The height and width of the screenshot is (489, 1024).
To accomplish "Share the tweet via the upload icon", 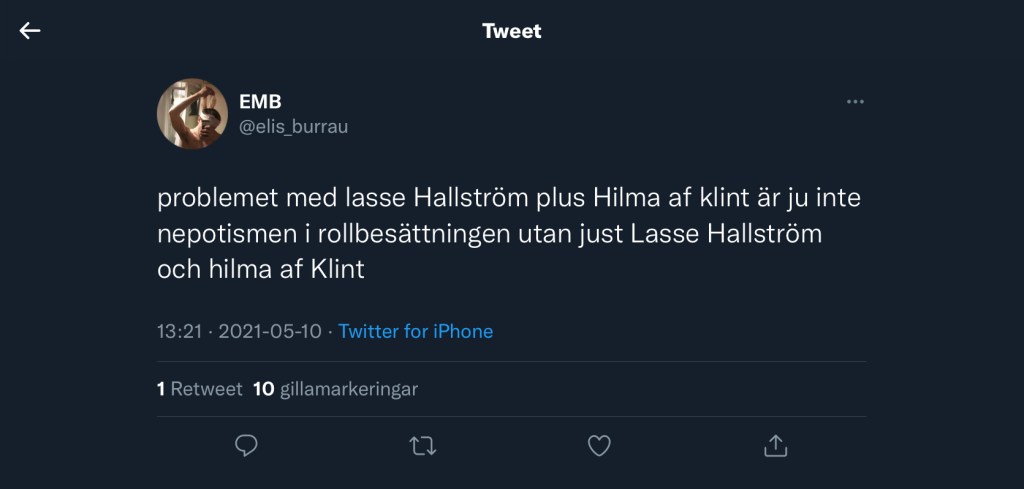I will pyautogui.click(x=775, y=445).
